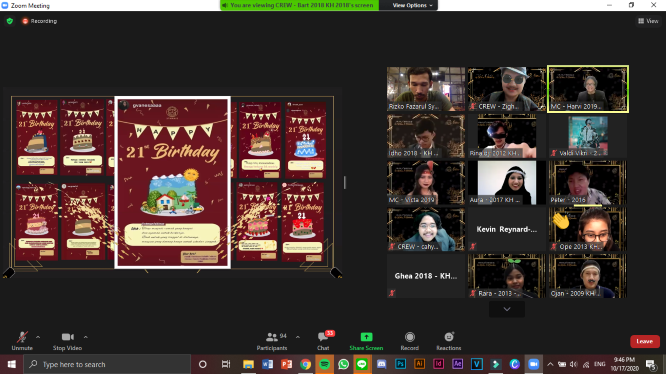Click ENG language indicator
The height and width of the screenshot is (374, 666).
click(x=599, y=364)
